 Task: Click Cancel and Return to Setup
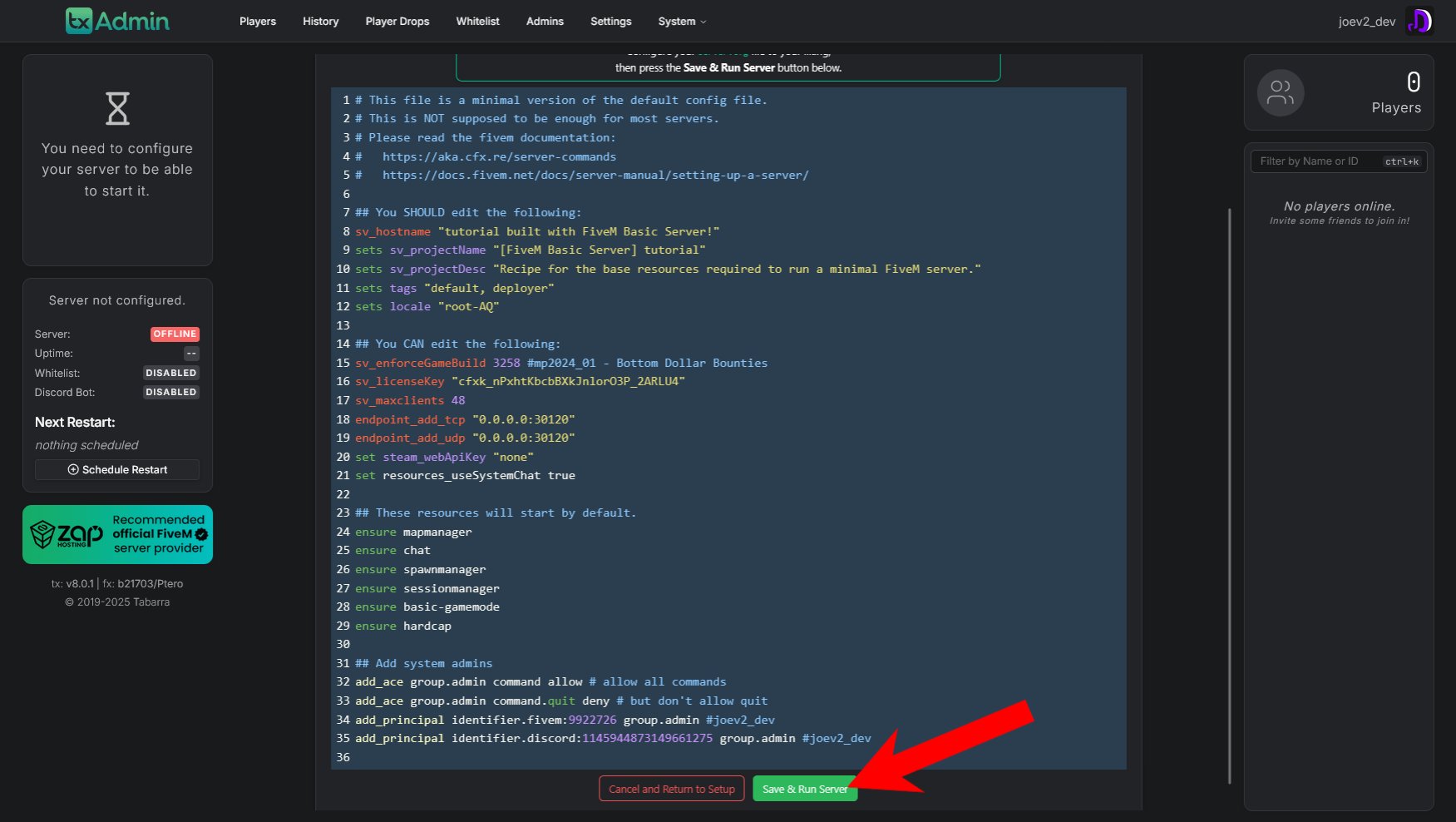tap(671, 789)
